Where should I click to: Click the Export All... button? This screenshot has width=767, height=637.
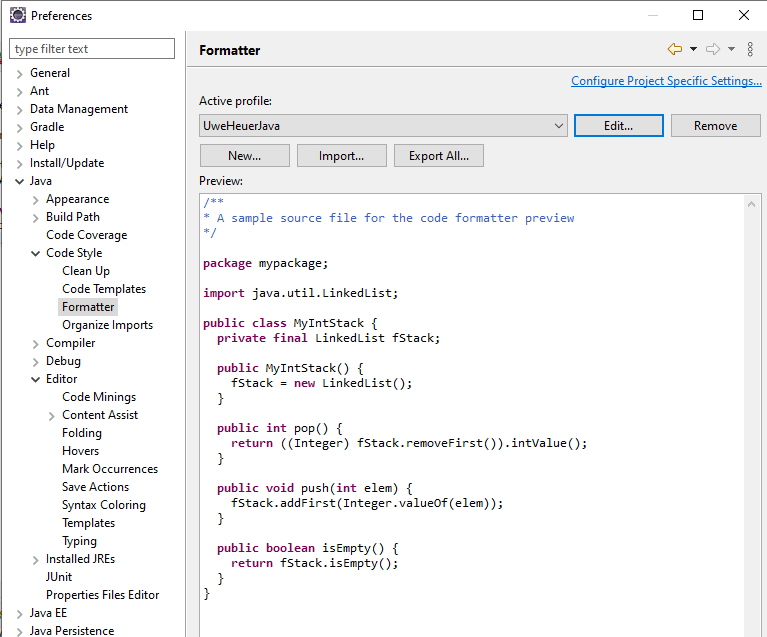(438, 155)
